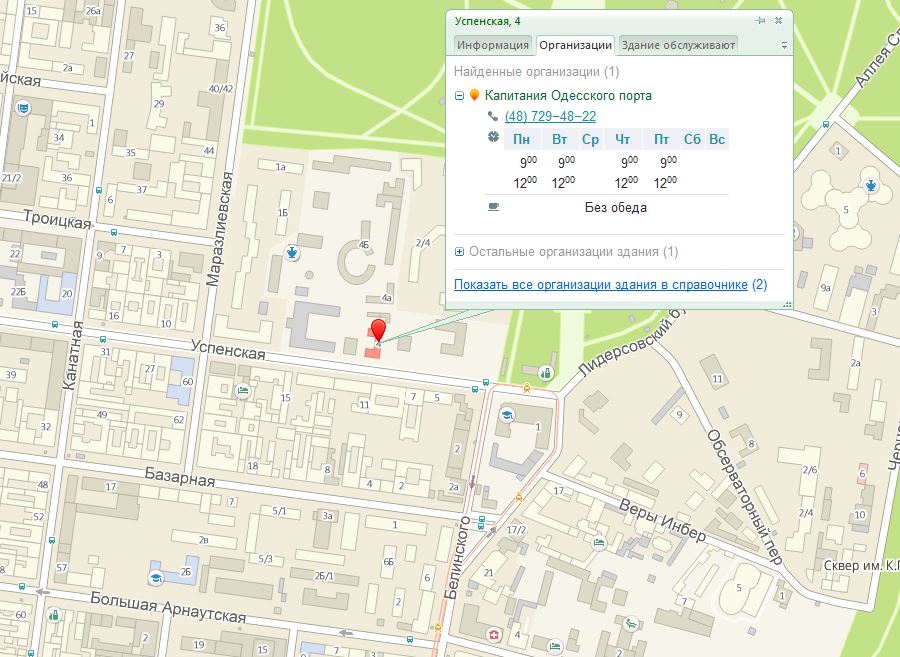Image resolution: width=900 pixels, height=657 pixels.
Task: Collapse the Капитания Одесского порта entry
Action: 459,96
